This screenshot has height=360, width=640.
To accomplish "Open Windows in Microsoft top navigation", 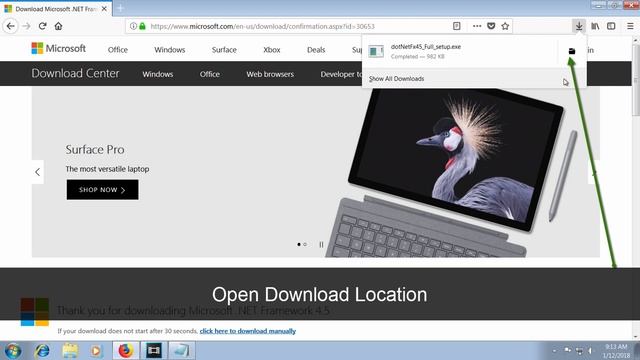I will (169, 50).
